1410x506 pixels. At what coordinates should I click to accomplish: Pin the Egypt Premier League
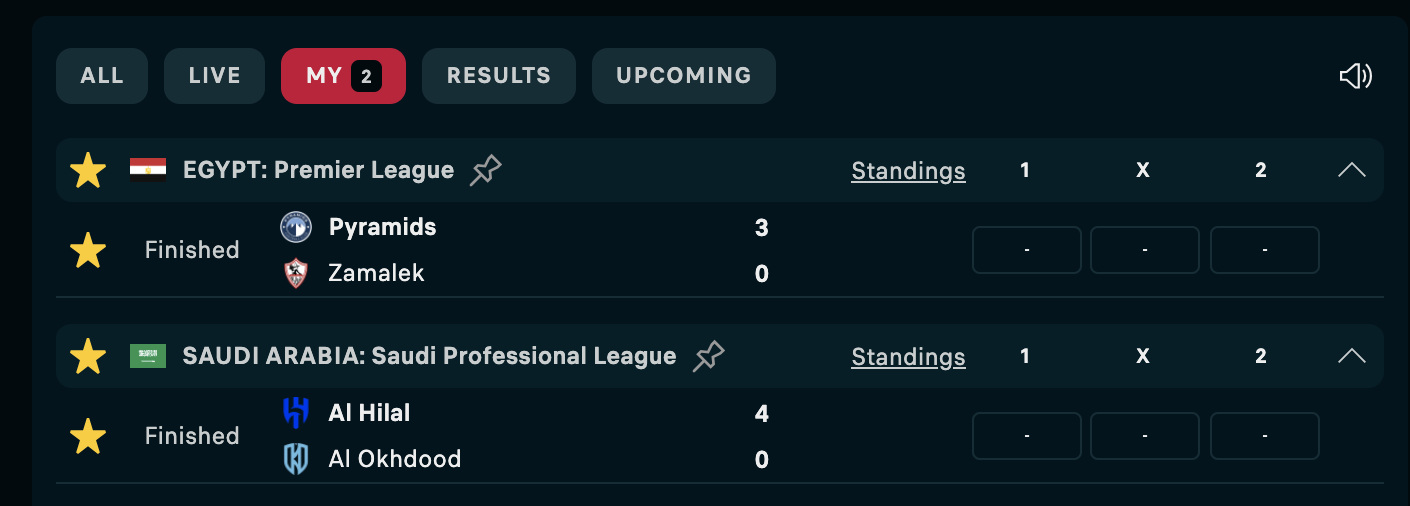(486, 170)
